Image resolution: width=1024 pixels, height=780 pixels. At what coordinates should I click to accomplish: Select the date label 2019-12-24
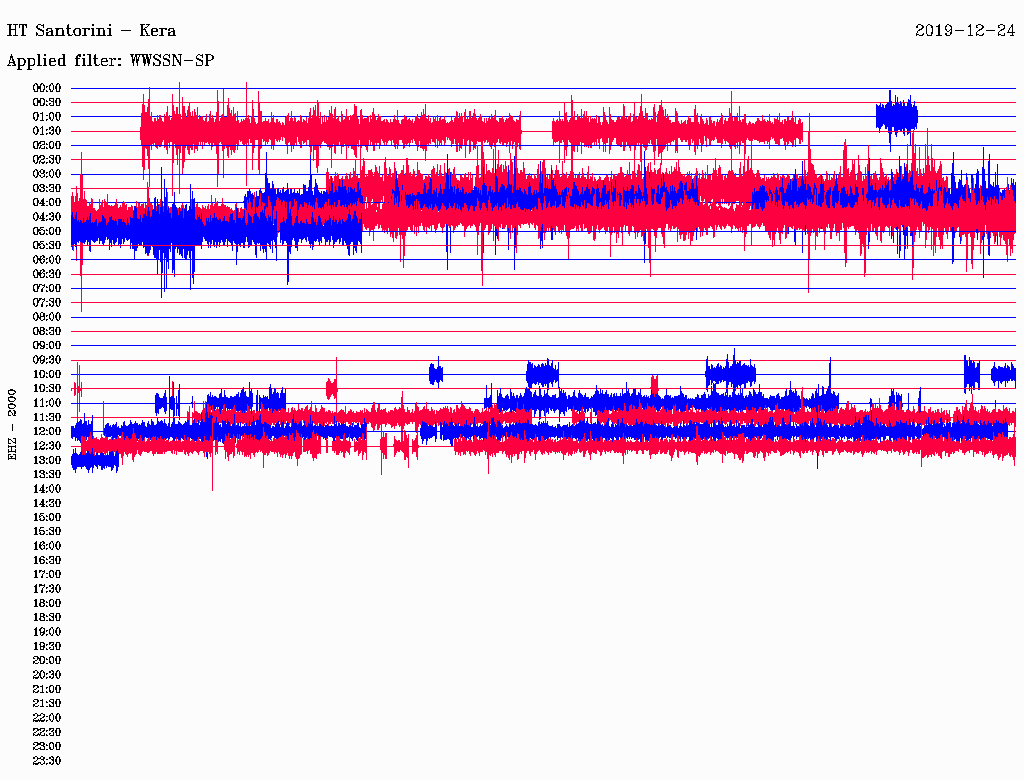pyautogui.click(x=965, y=30)
